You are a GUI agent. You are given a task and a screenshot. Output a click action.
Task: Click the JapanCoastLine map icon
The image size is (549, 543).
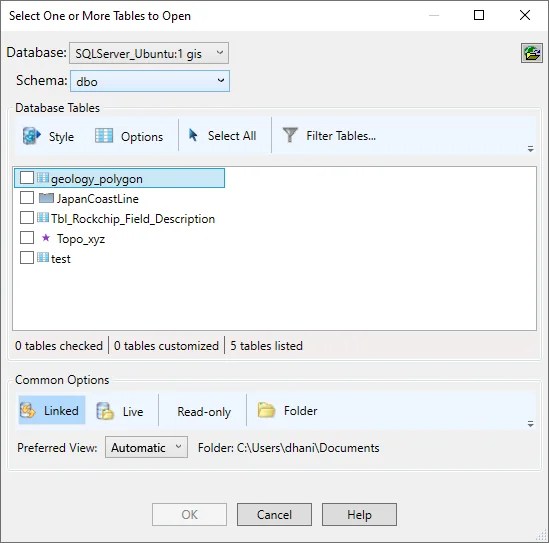coord(46,198)
